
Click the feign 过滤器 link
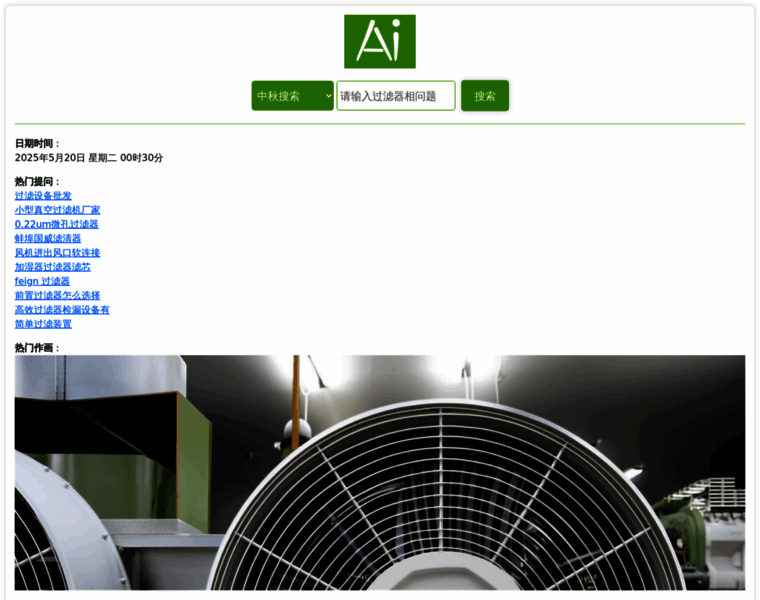pyautogui.click(x=42, y=282)
